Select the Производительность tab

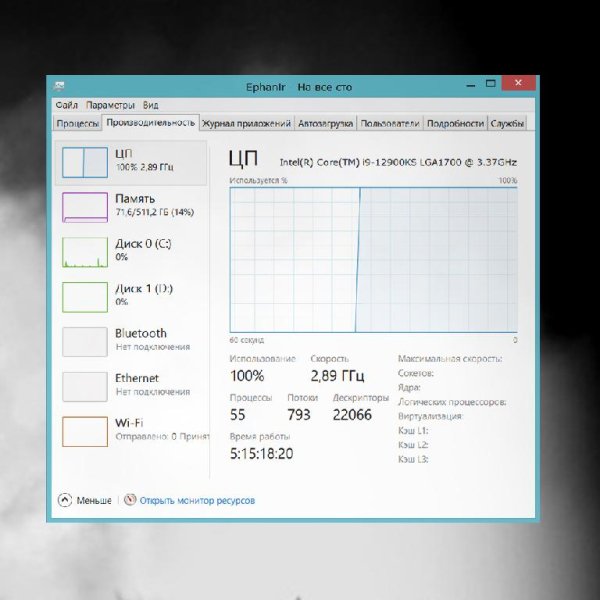pos(151,123)
